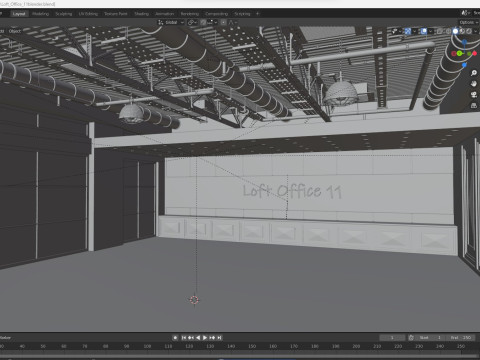
Task: Open the snapping options dropdown
Action: click(x=212, y=22)
